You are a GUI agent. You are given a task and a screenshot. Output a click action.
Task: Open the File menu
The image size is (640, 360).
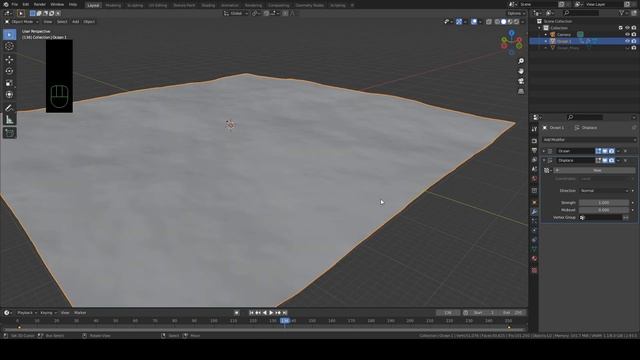15,4
